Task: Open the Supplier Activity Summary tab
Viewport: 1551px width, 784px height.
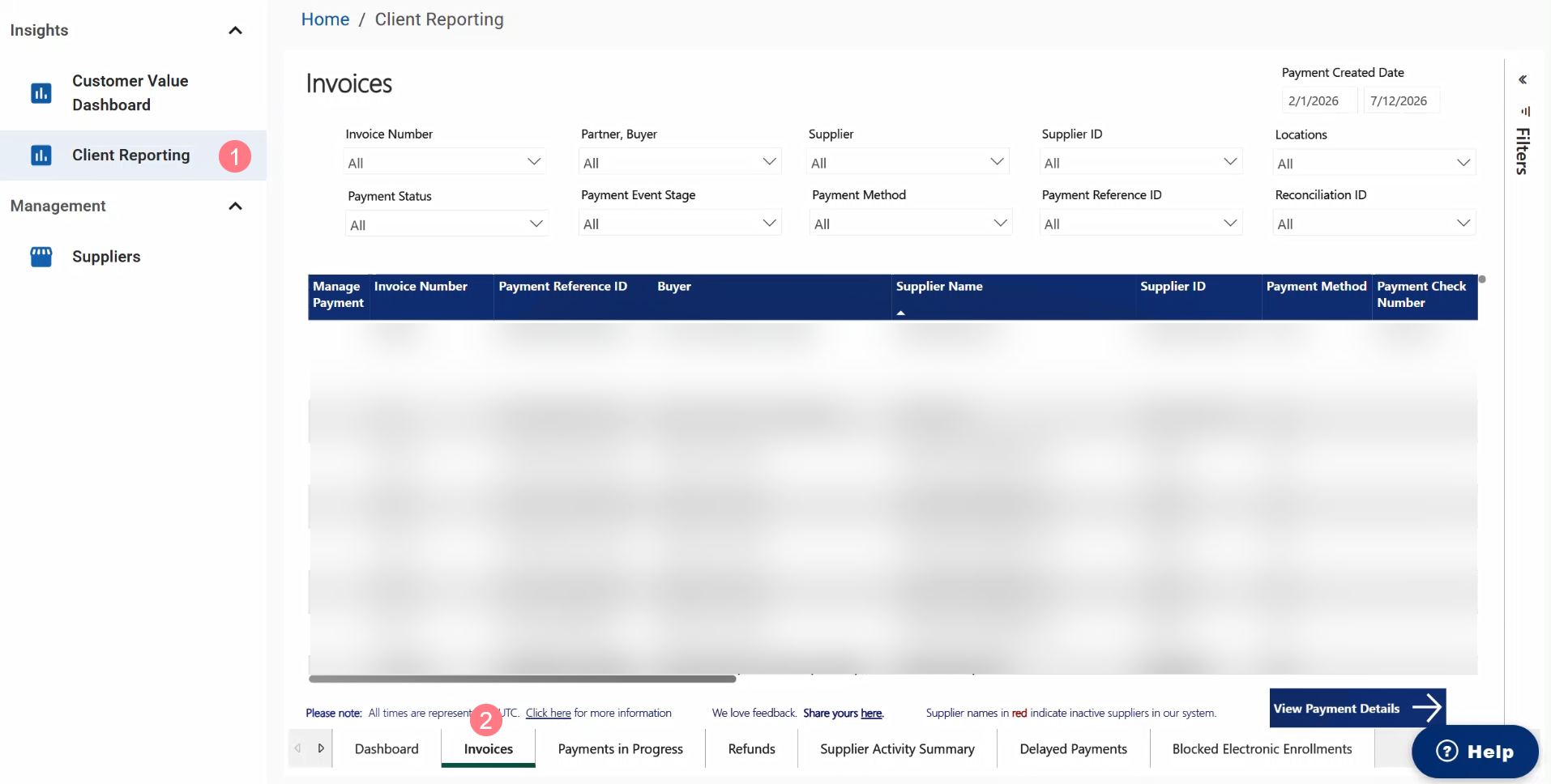Action: 897,749
